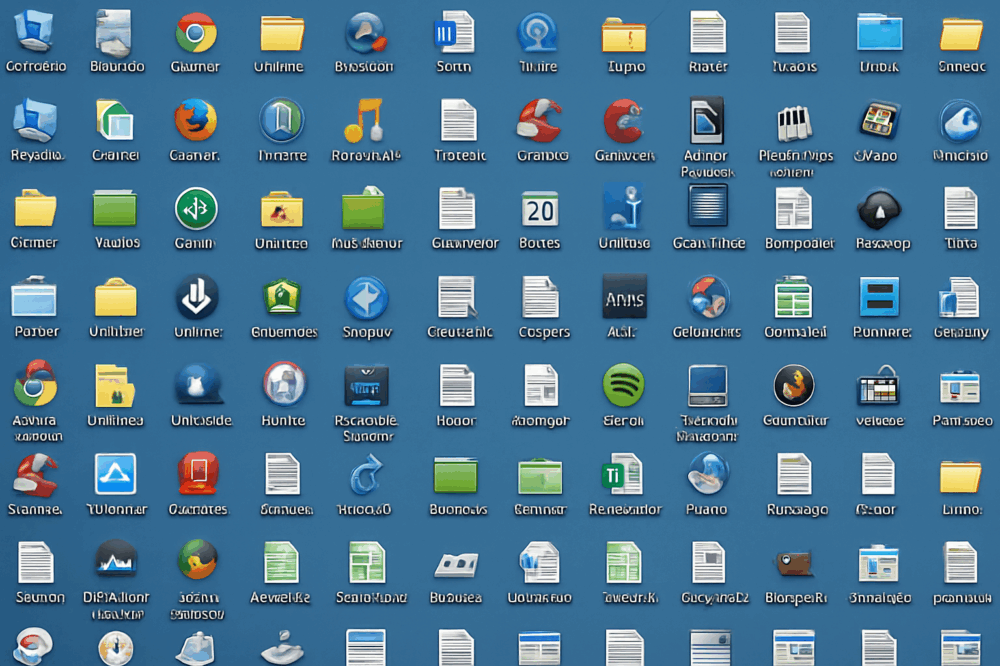Open the yellow folder labeled Tupno
1000x666 pixels.
click(x=624, y=34)
